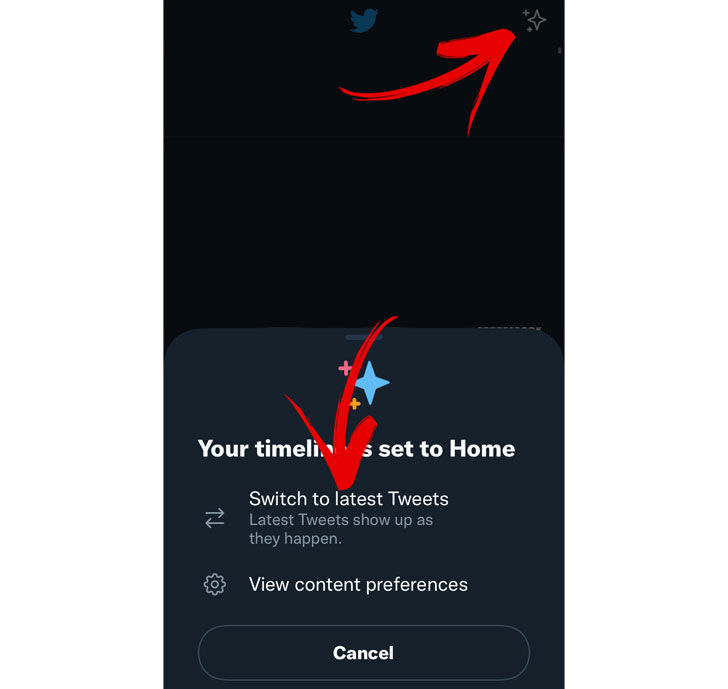Tap the small orange plus sparkle

(355, 403)
